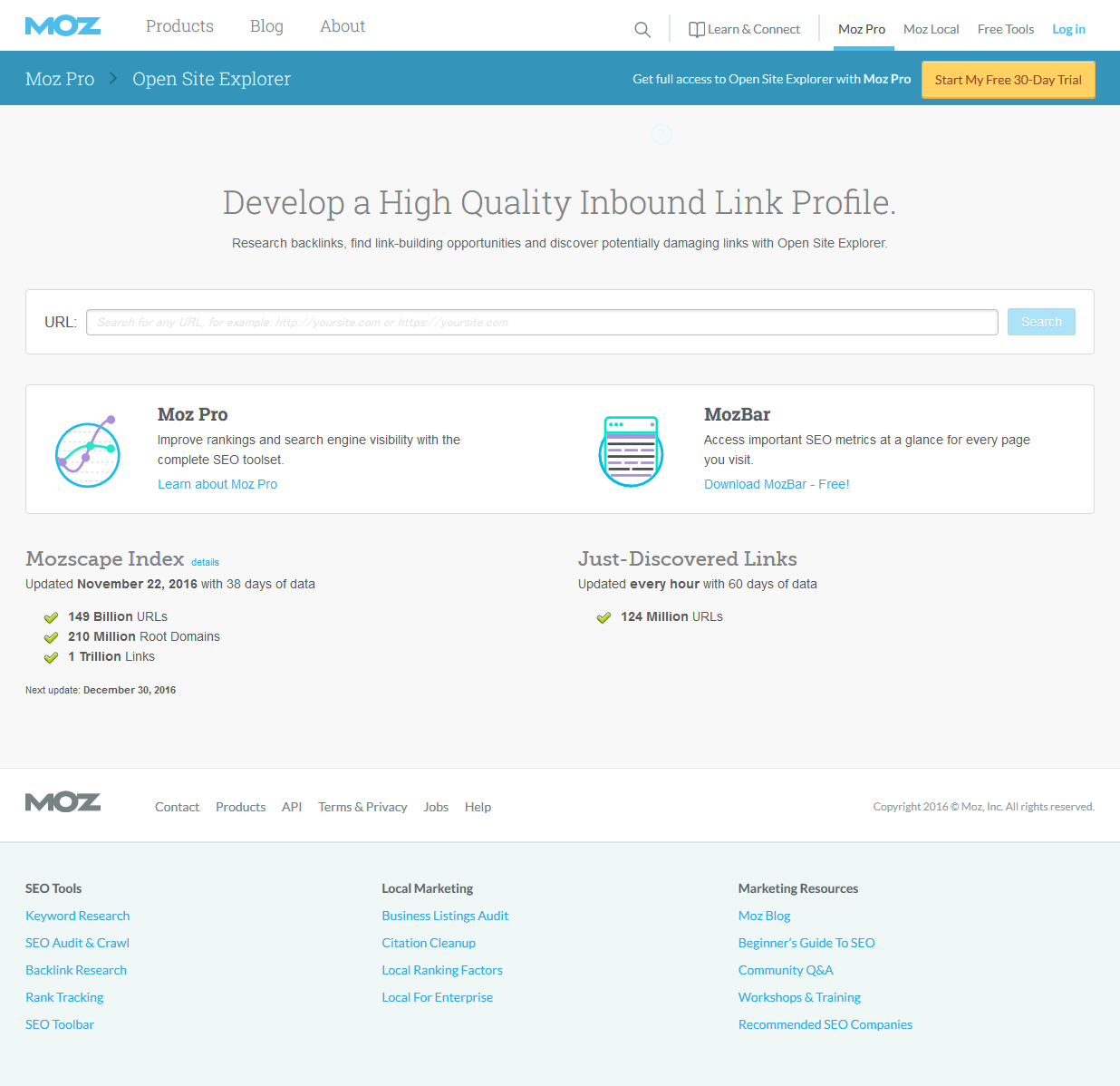Open Recommended SEO Companies link
1120x1086 pixels.
coord(826,1024)
